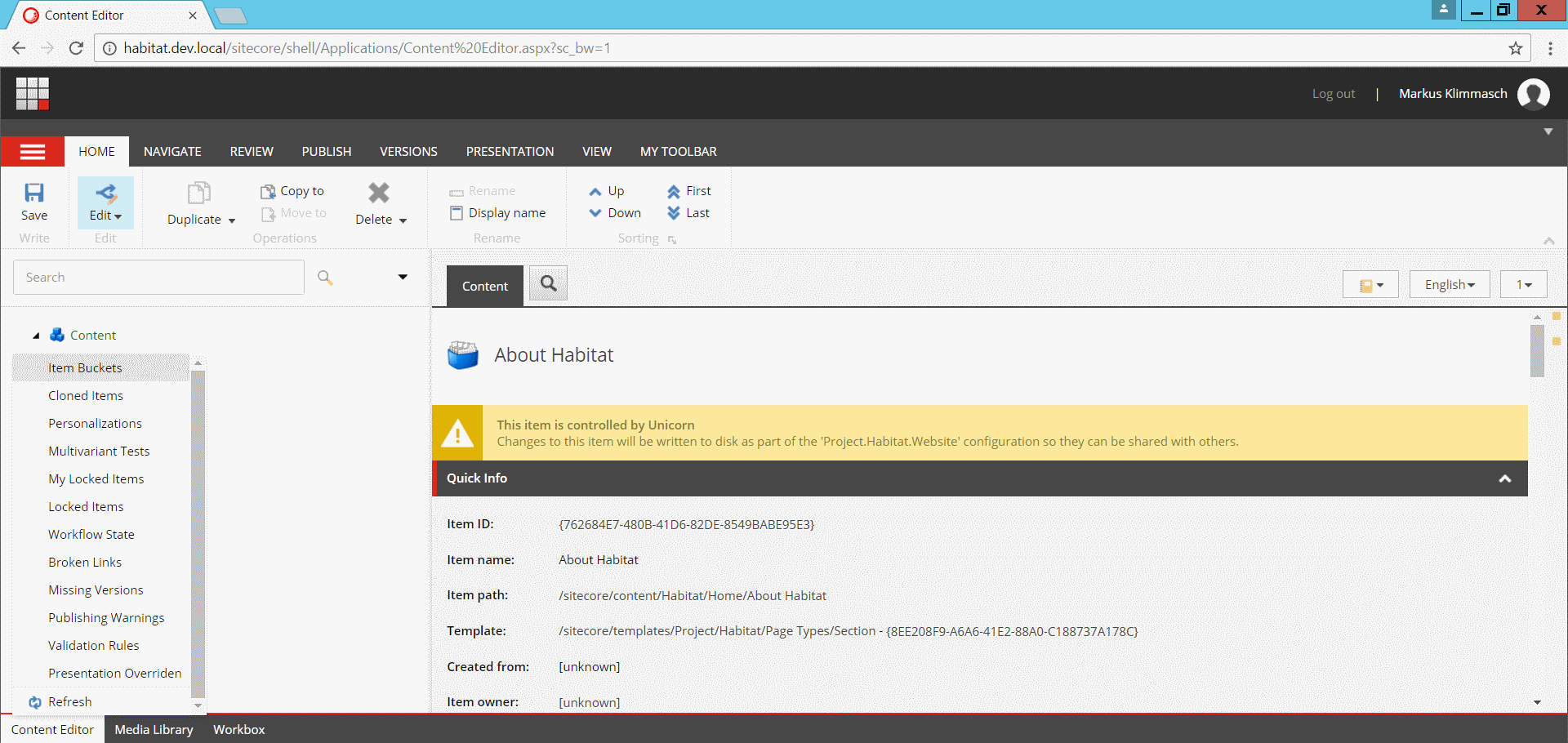The height and width of the screenshot is (743, 1568).
Task: Open the Sorting group dialog launcher
Action: coord(672,239)
